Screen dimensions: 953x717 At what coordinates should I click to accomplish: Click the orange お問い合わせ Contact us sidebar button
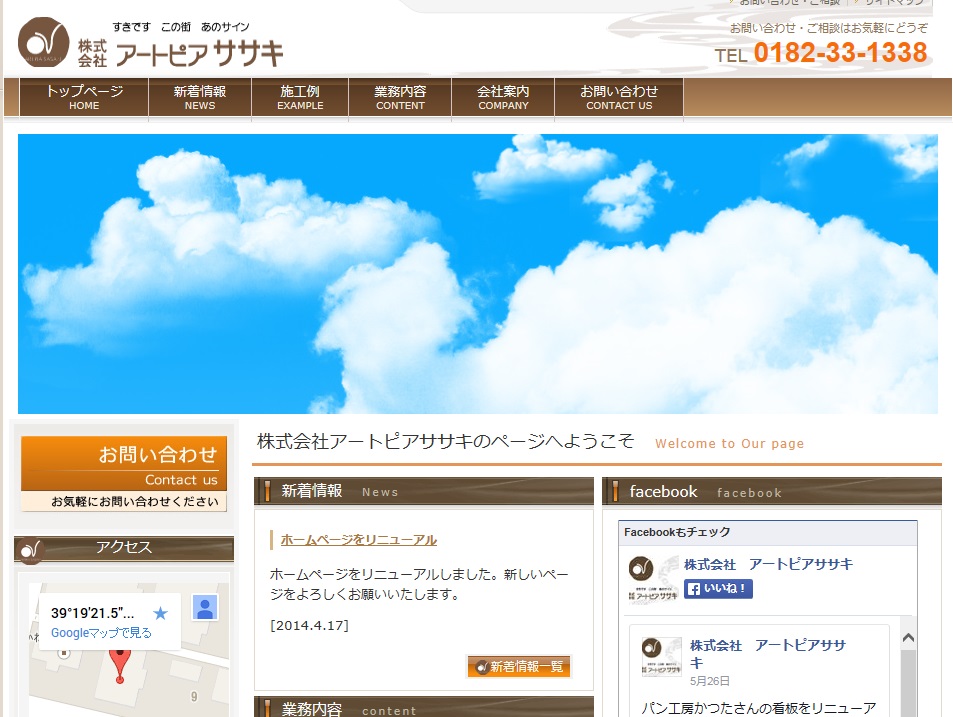click(124, 473)
